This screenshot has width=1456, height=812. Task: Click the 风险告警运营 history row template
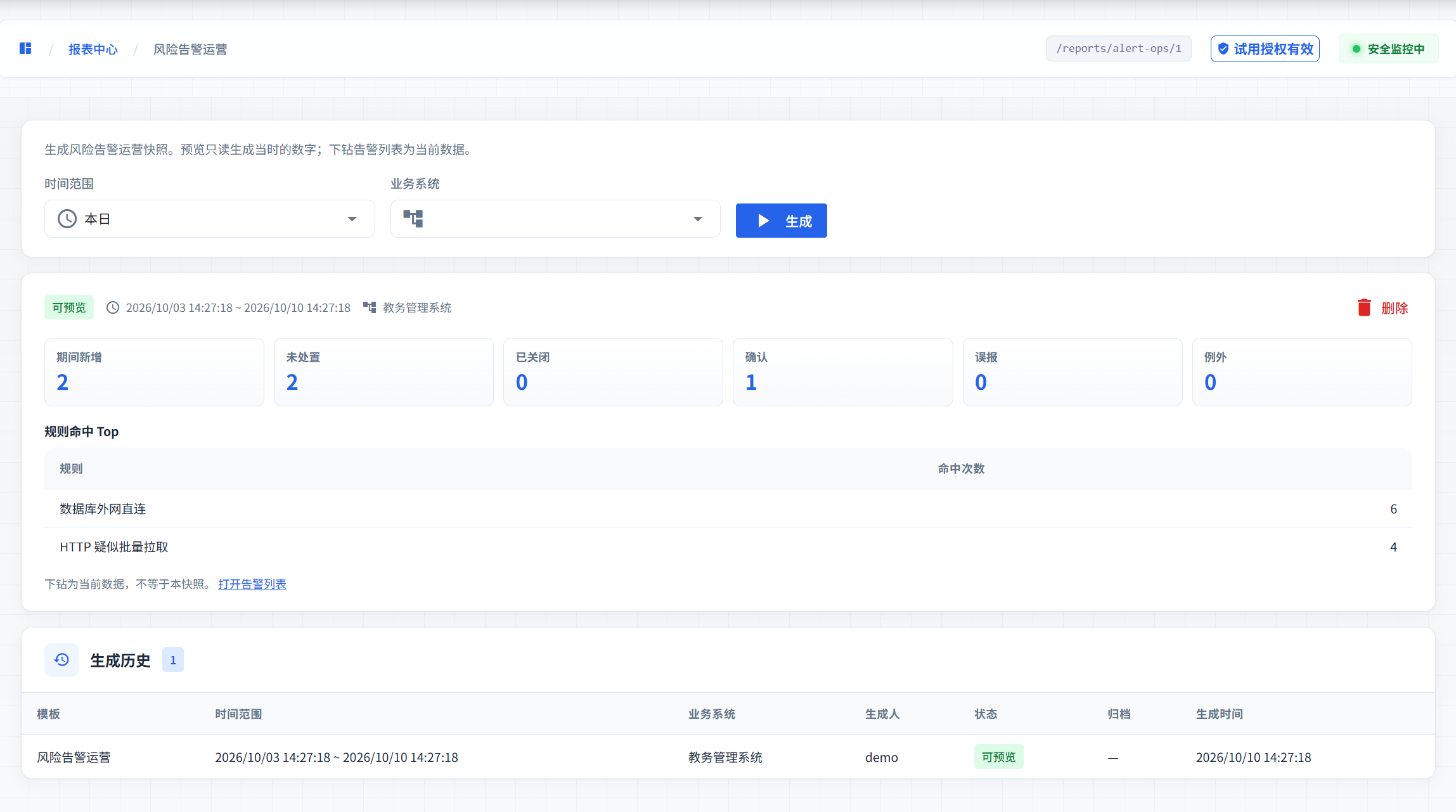click(74, 757)
